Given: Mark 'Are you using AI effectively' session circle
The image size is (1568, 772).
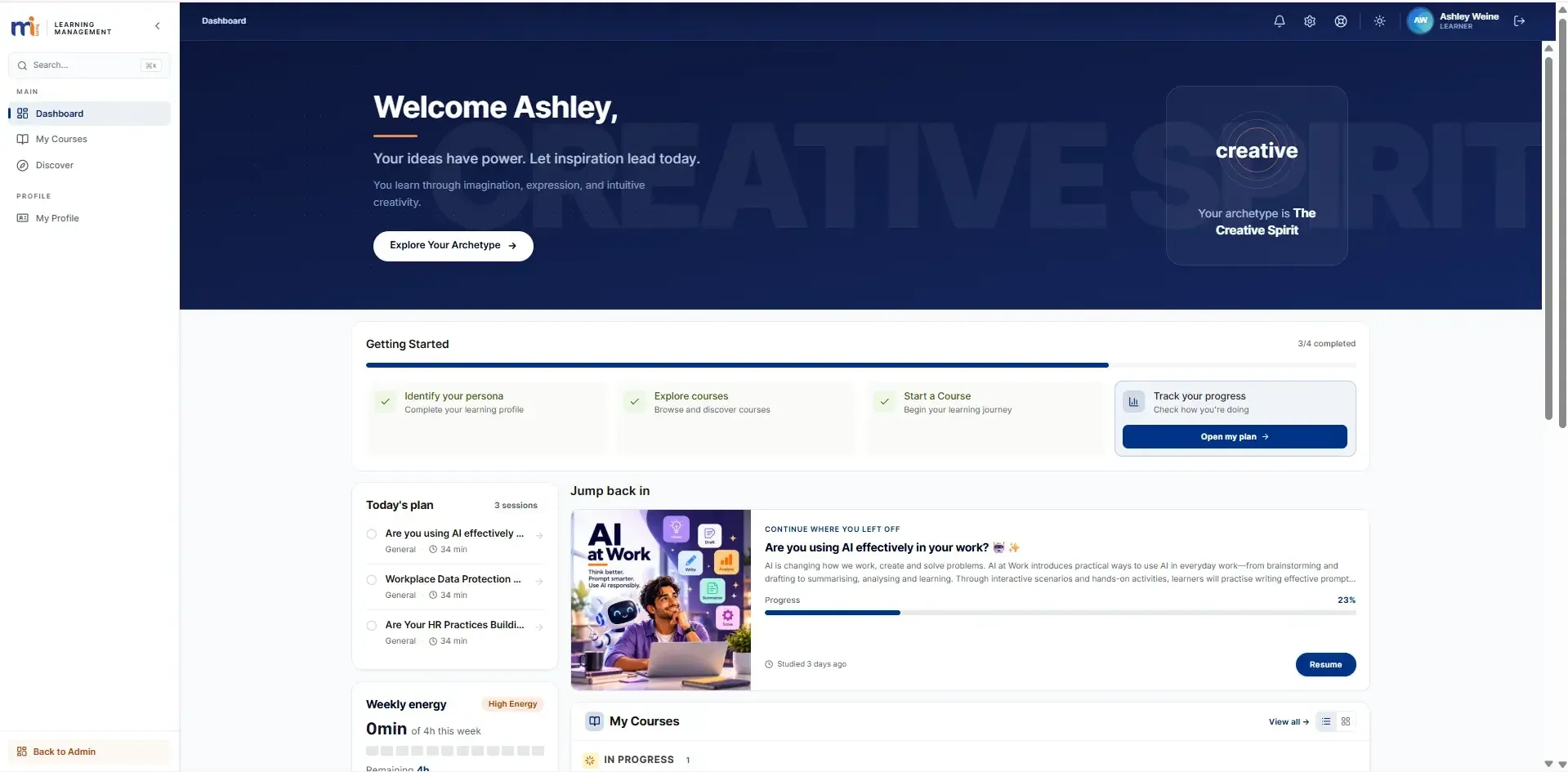Looking at the screenshot, I should click(x=372, y=534).
